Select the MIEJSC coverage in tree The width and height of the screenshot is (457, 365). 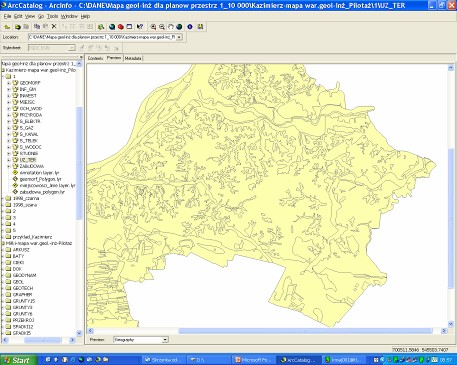pyautogui.click(x=27, y=102)
